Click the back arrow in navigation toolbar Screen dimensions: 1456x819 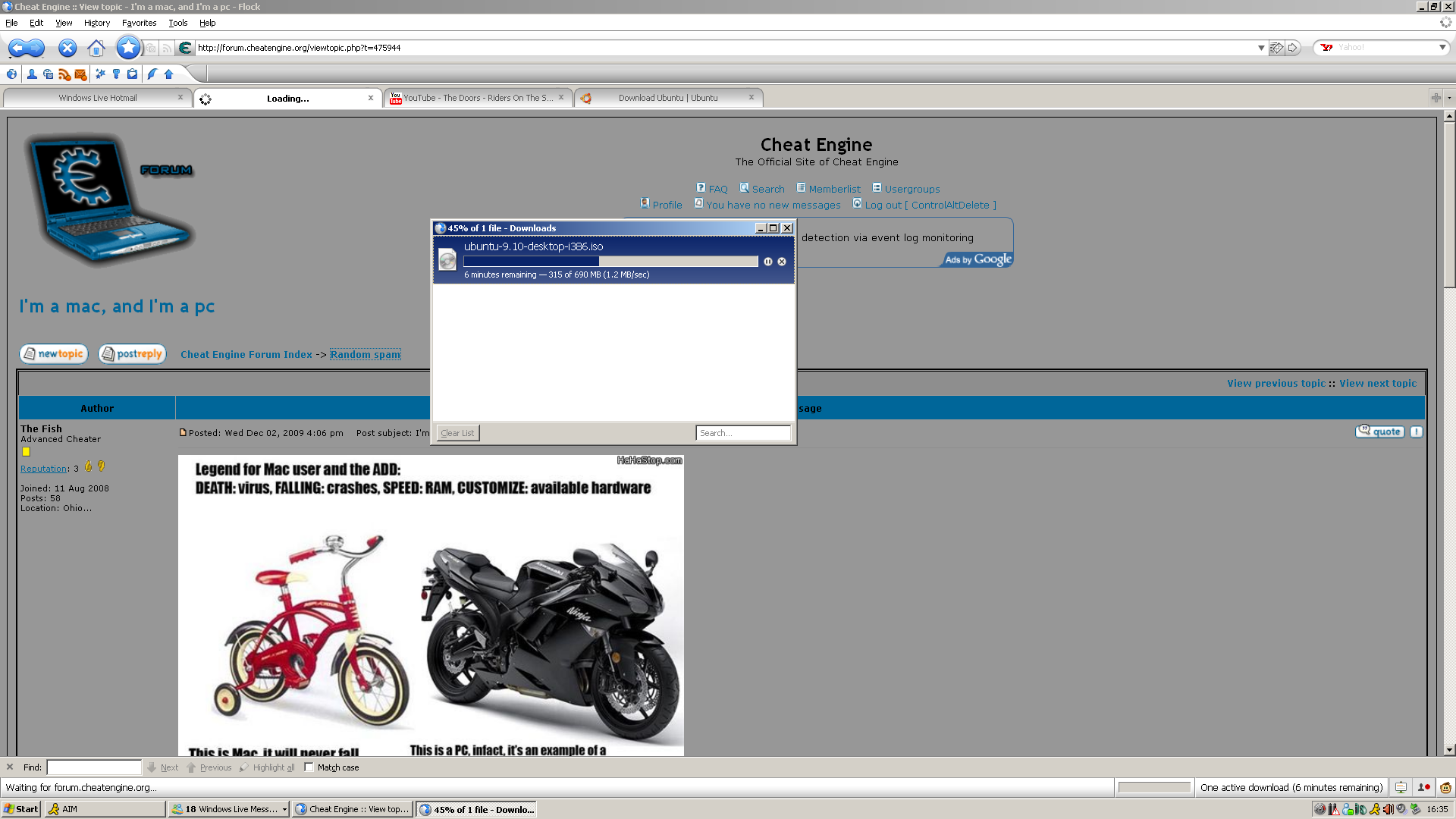pos(18,48)
